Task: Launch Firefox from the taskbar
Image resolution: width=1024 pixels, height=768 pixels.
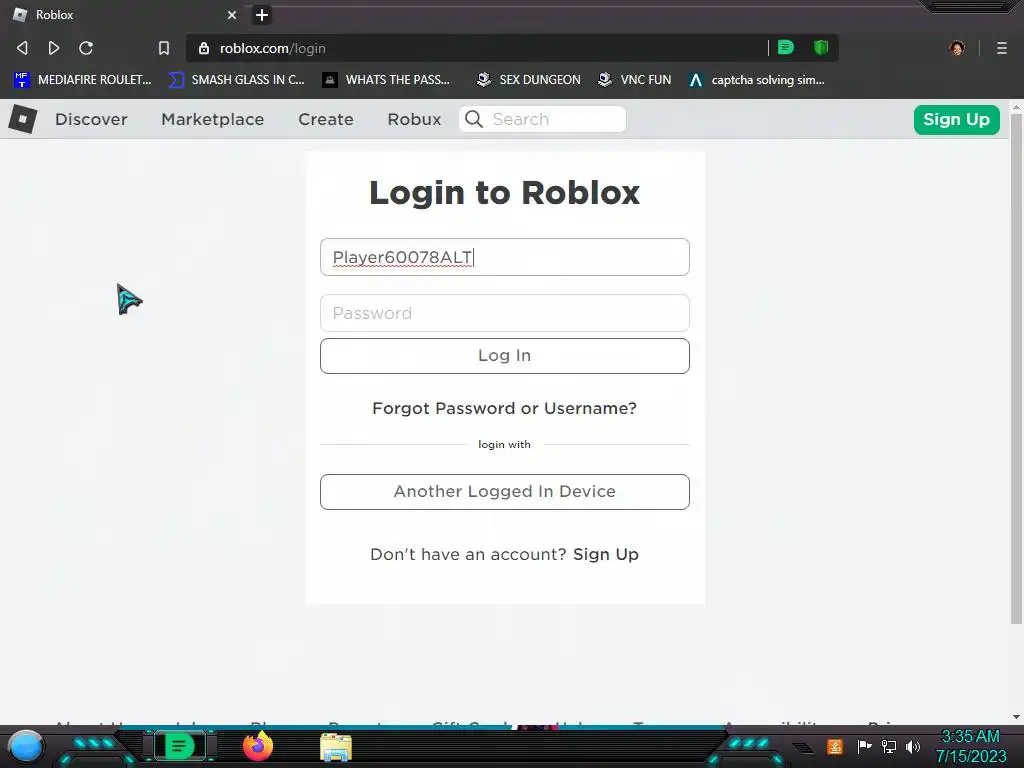Action: 258,746
